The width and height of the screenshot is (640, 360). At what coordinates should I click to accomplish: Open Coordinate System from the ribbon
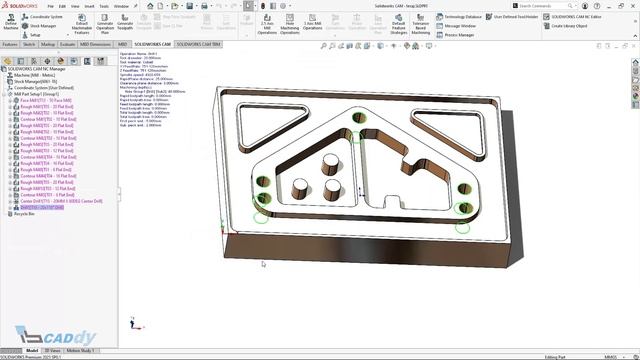tap(42, 17)
